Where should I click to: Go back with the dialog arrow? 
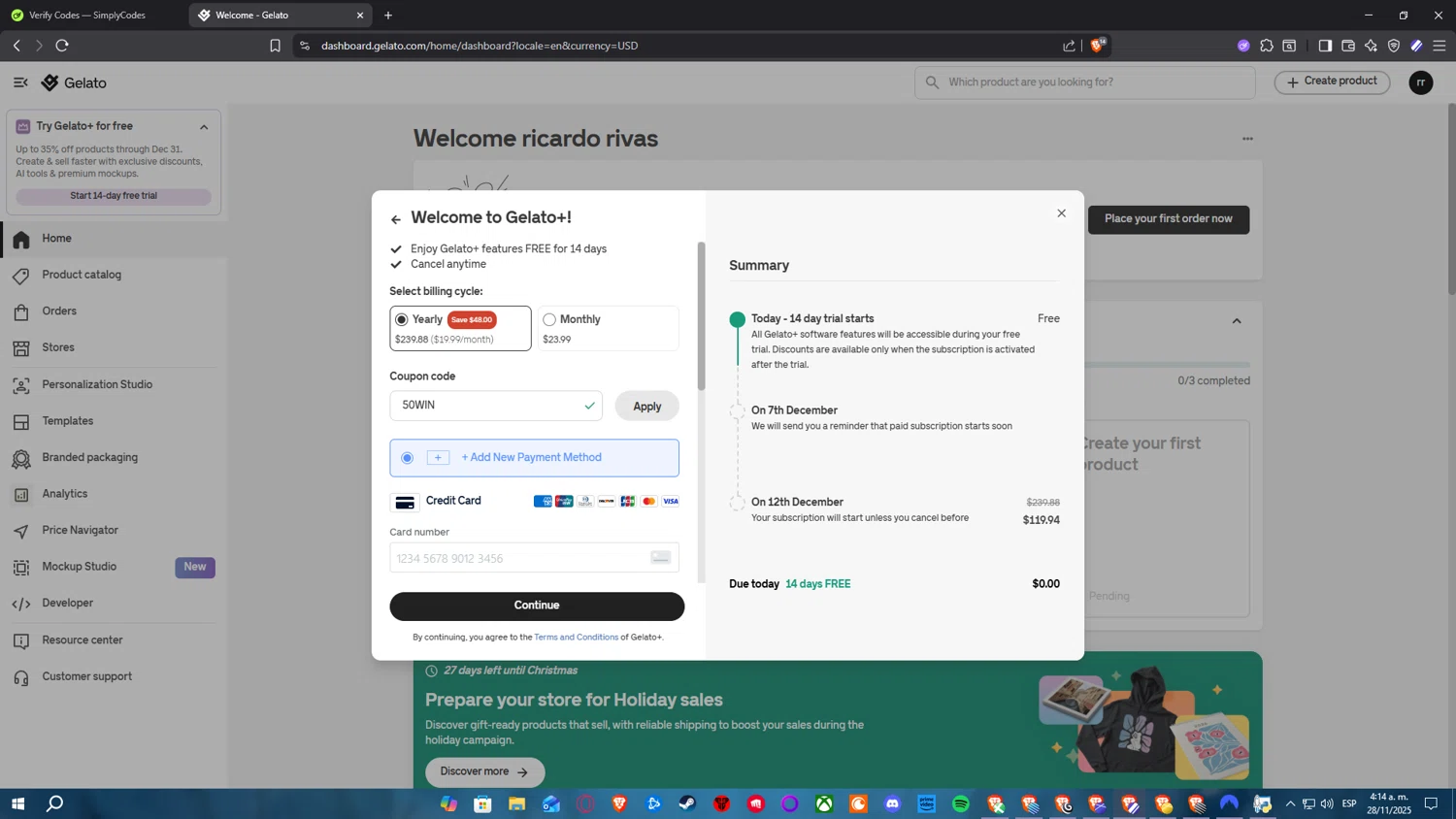tap(396, 219)
